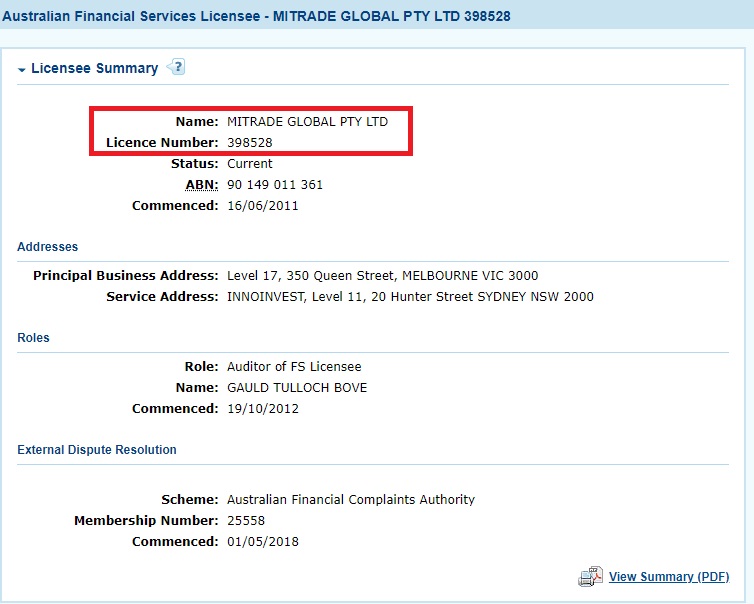Select the auditor name GAULD TULLOCH BOVE
This screenshot has height=604, width=754.
(297, 388)
